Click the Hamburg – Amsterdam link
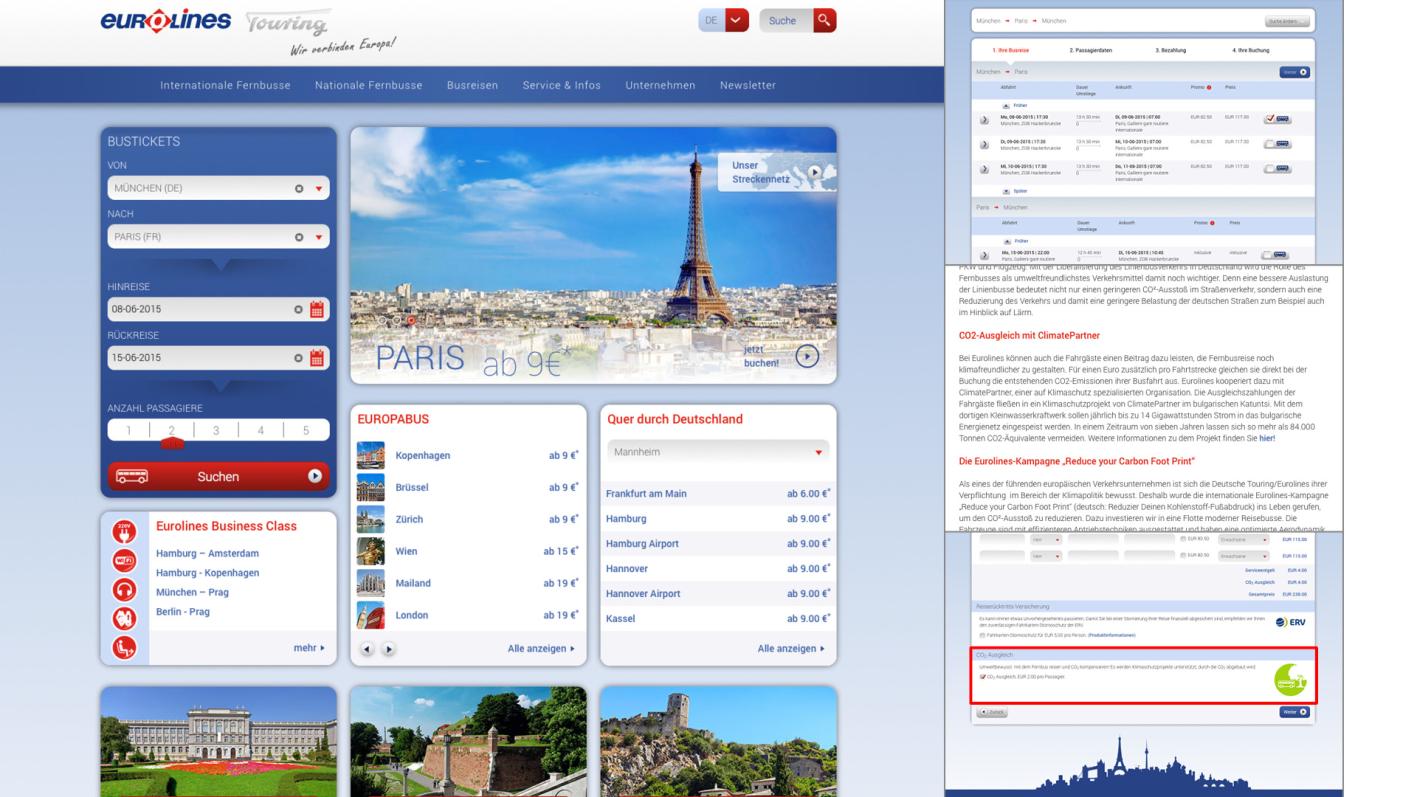The image size is (1417, 797). click(207, 553)
